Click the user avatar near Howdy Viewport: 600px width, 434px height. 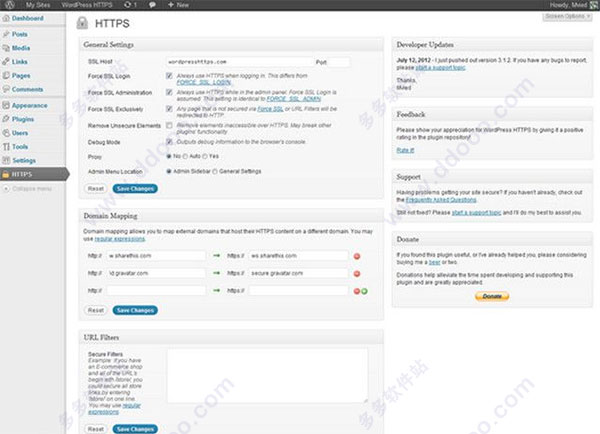[x=593, y=5]
